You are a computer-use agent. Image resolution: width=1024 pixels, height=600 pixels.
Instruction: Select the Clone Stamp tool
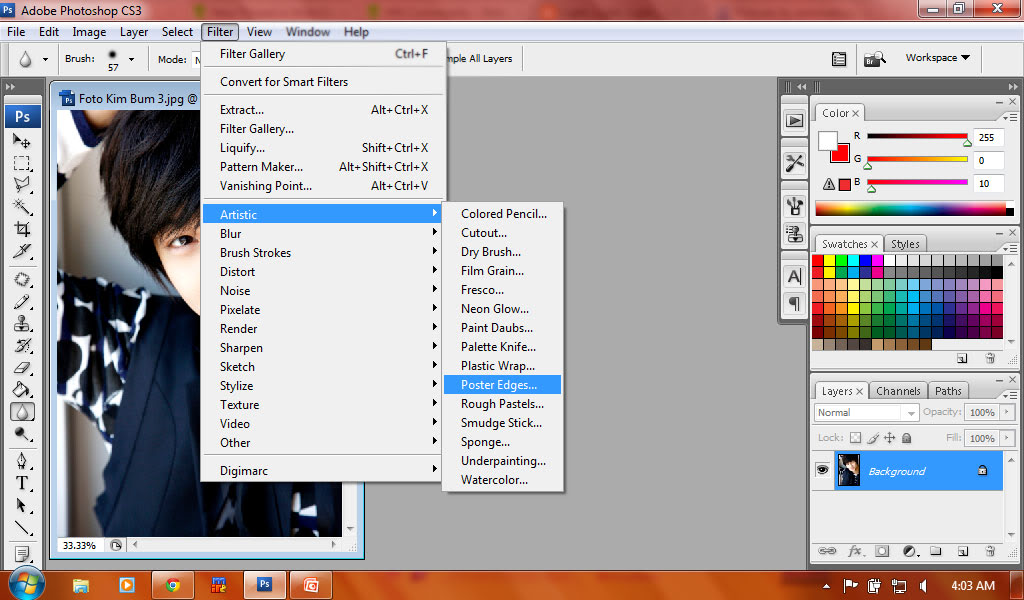[x=22, y=324]
